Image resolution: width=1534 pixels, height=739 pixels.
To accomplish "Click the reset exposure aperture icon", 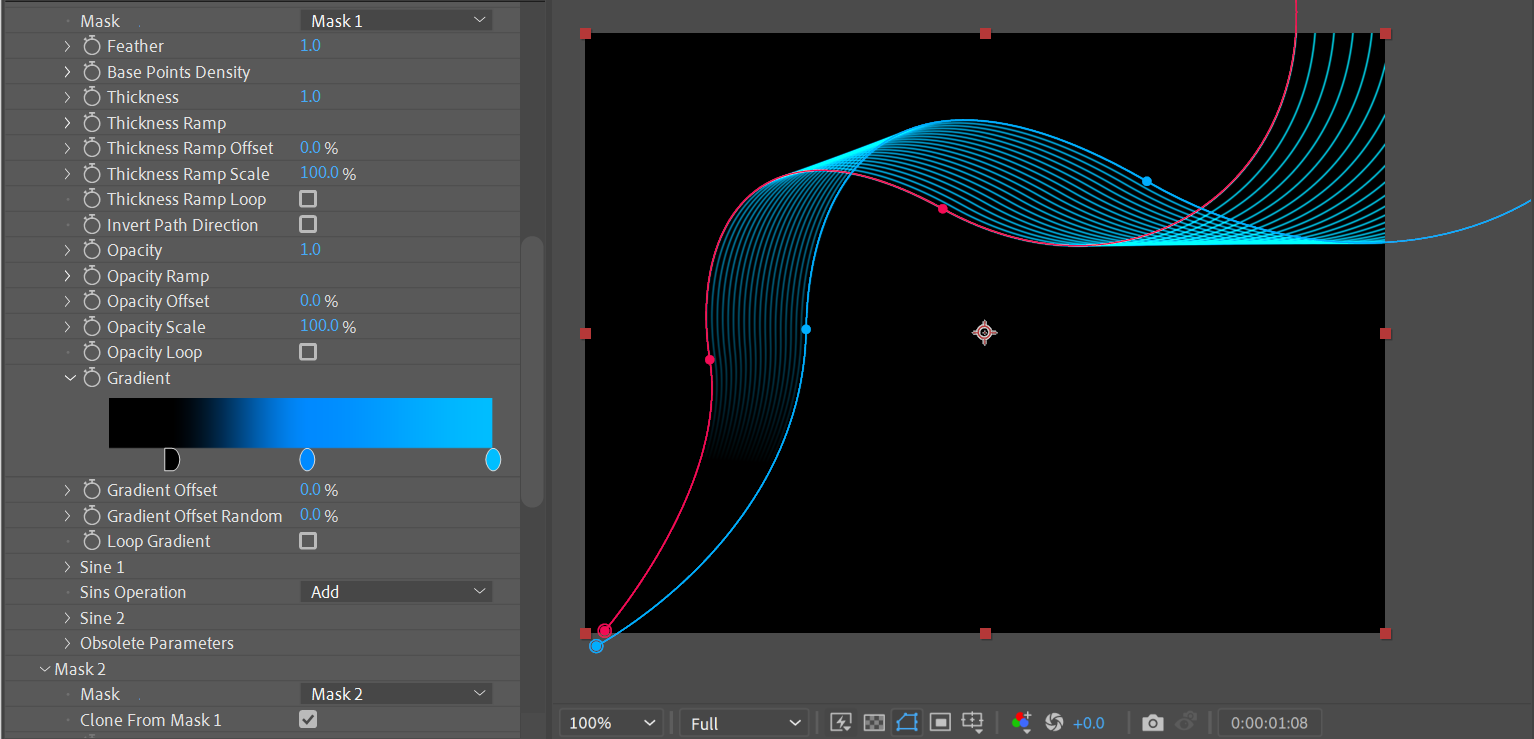I will [1053, 722].
